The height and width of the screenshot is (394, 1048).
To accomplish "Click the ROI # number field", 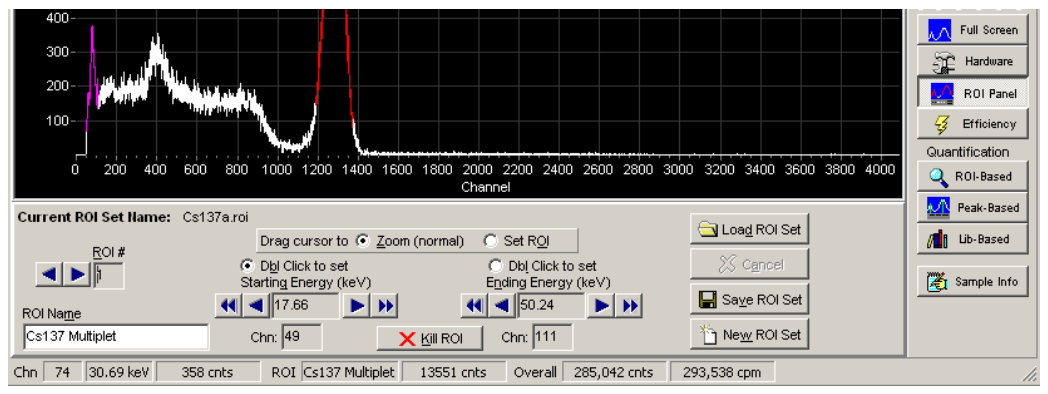I will 108,276.
